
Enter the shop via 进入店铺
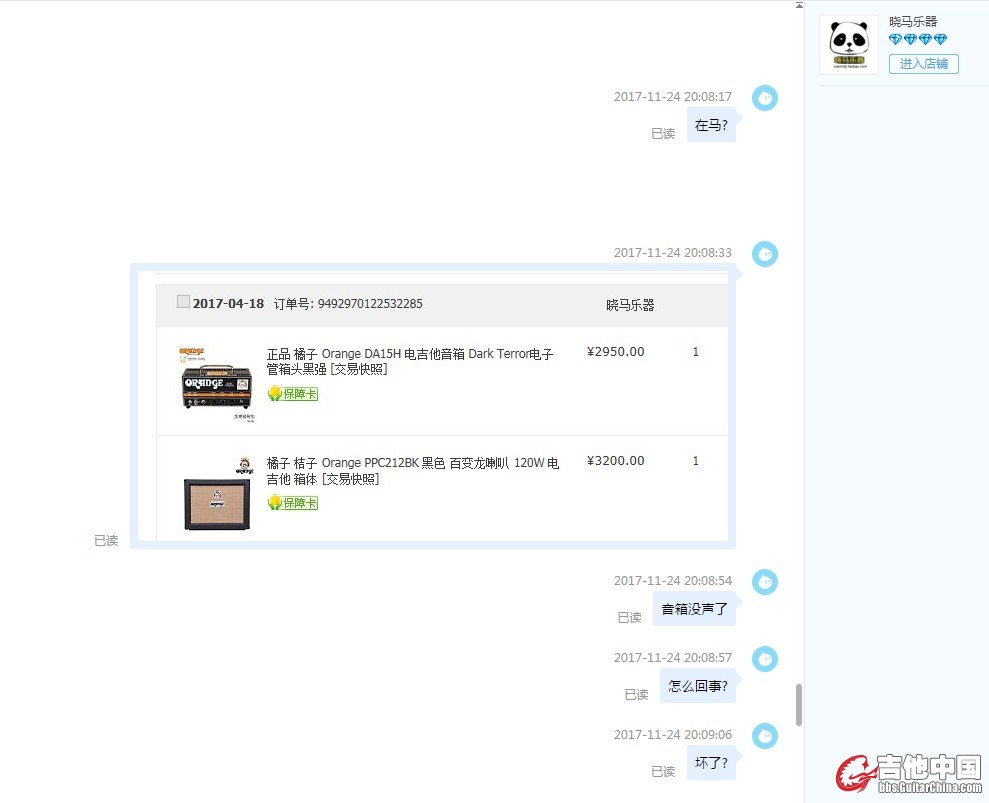(x=923, y=64)
